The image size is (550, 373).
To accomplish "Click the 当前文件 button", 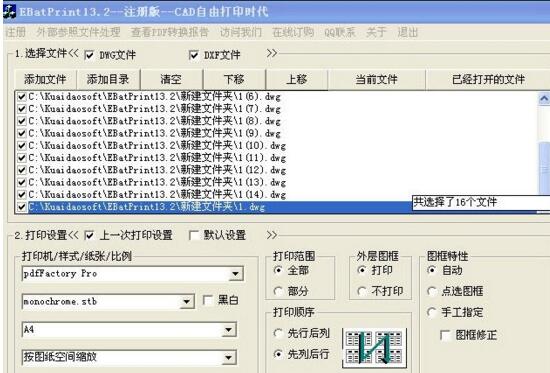I will [x=376, y=79].
